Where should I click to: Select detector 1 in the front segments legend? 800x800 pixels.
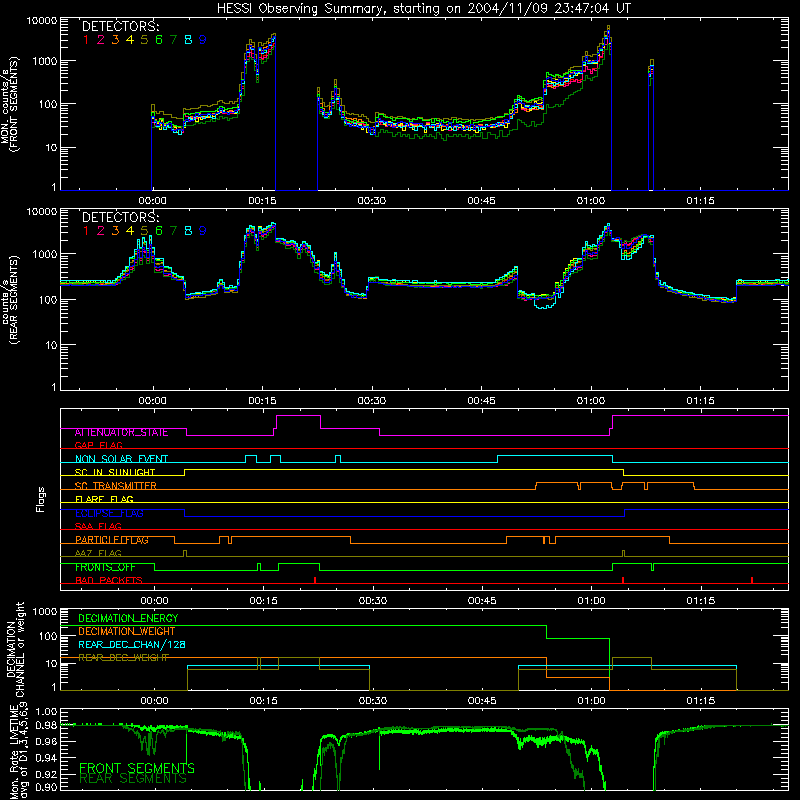click(86, 40)
